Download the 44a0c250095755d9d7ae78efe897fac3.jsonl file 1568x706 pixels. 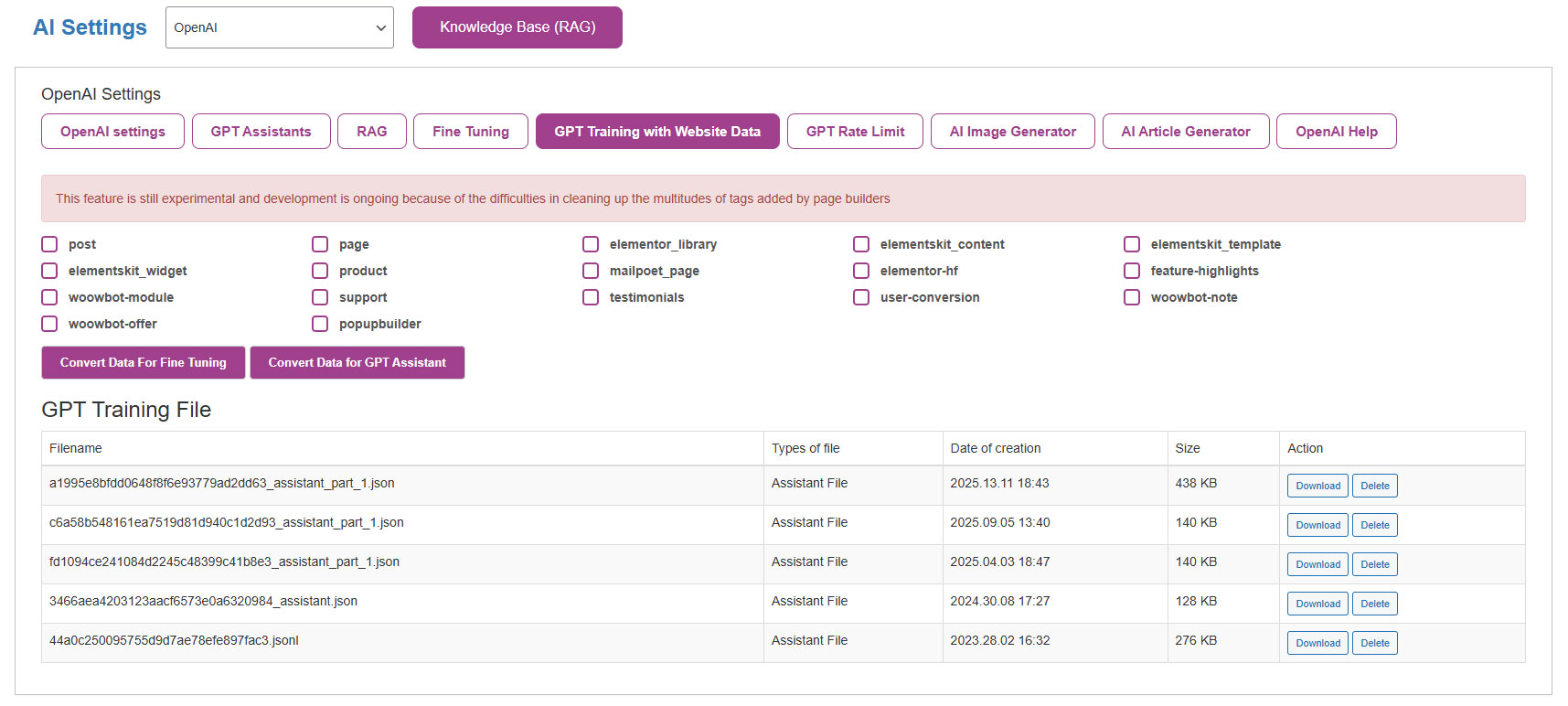(x=1317, y=643)
